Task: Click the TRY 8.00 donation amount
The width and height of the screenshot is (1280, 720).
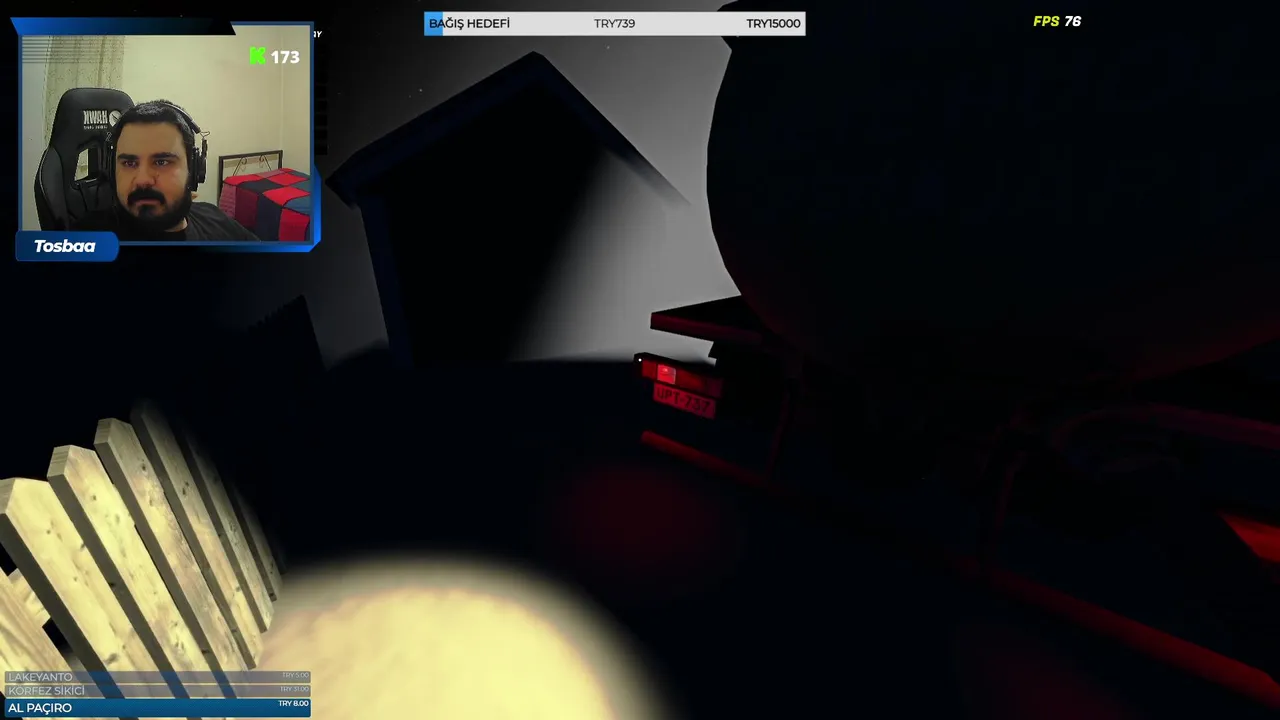Action: pyautogui.click(x=293, y=704)
